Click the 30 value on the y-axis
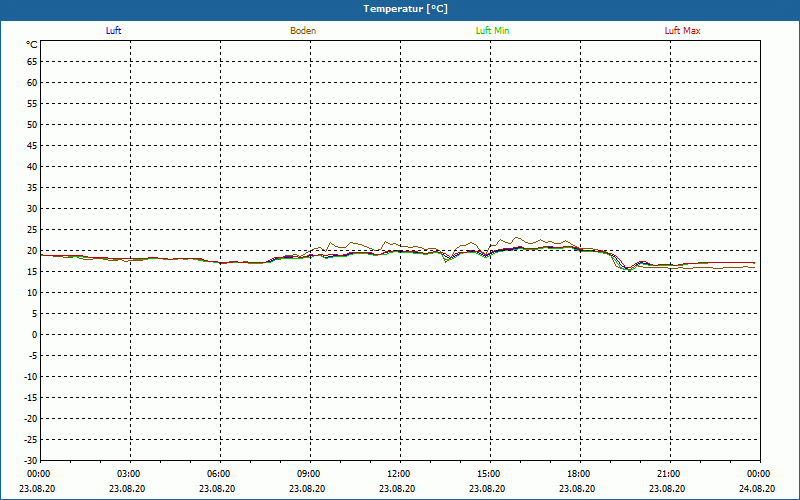 pyautogui.click(x=32, y=209)
